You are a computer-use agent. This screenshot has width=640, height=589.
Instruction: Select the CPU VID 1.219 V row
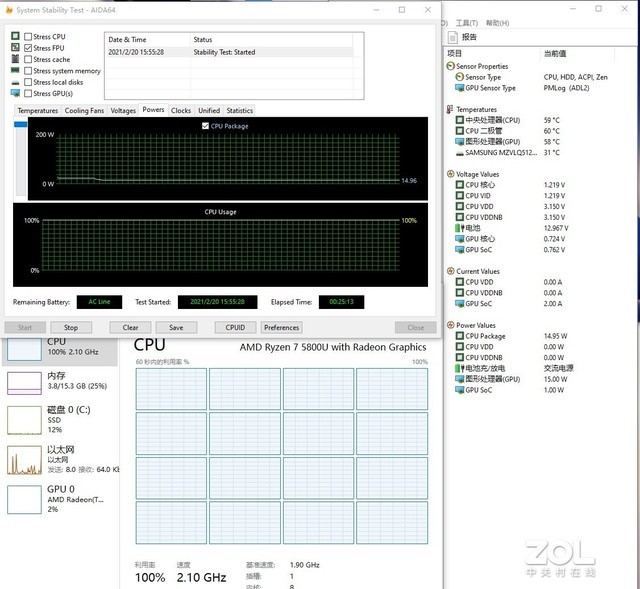[x=511, y=196]
